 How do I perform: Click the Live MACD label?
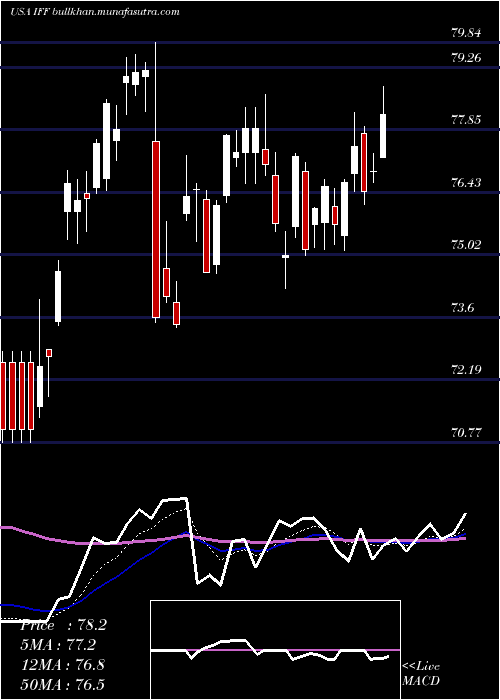tap(421, 674)
